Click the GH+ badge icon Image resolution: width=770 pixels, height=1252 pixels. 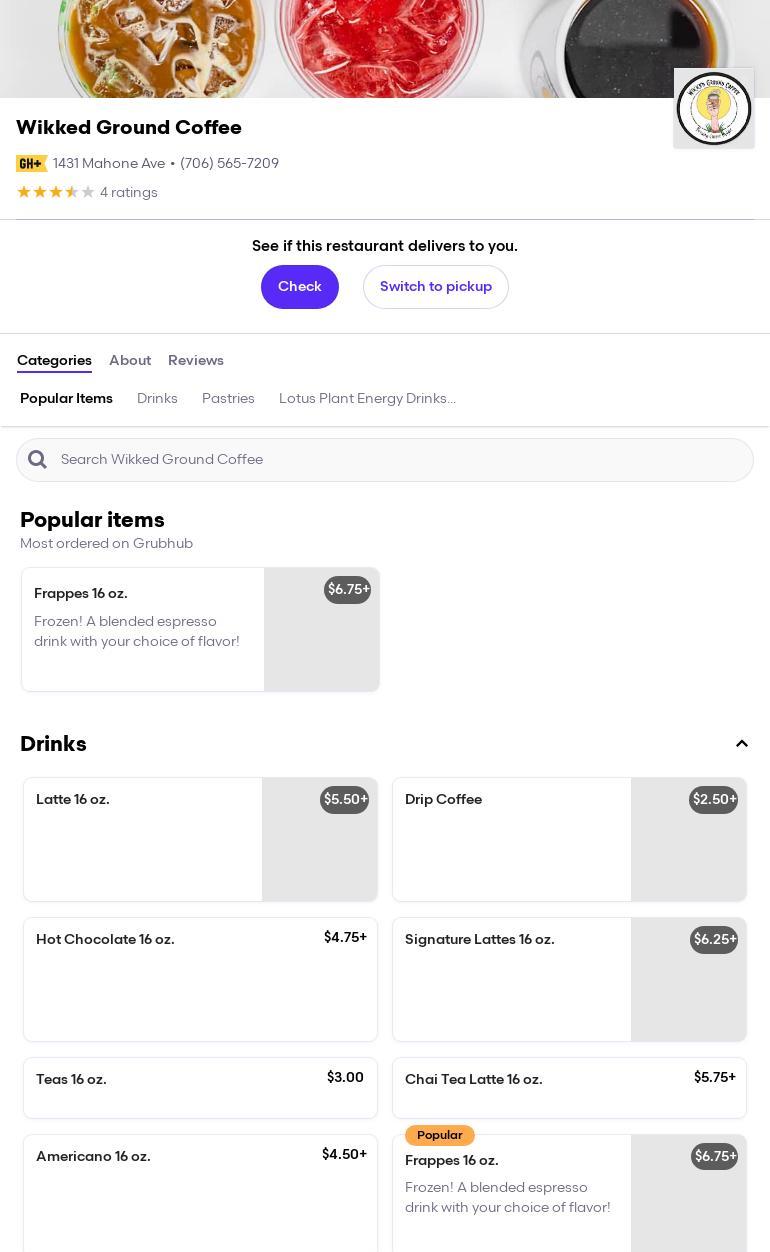[31, 164]
